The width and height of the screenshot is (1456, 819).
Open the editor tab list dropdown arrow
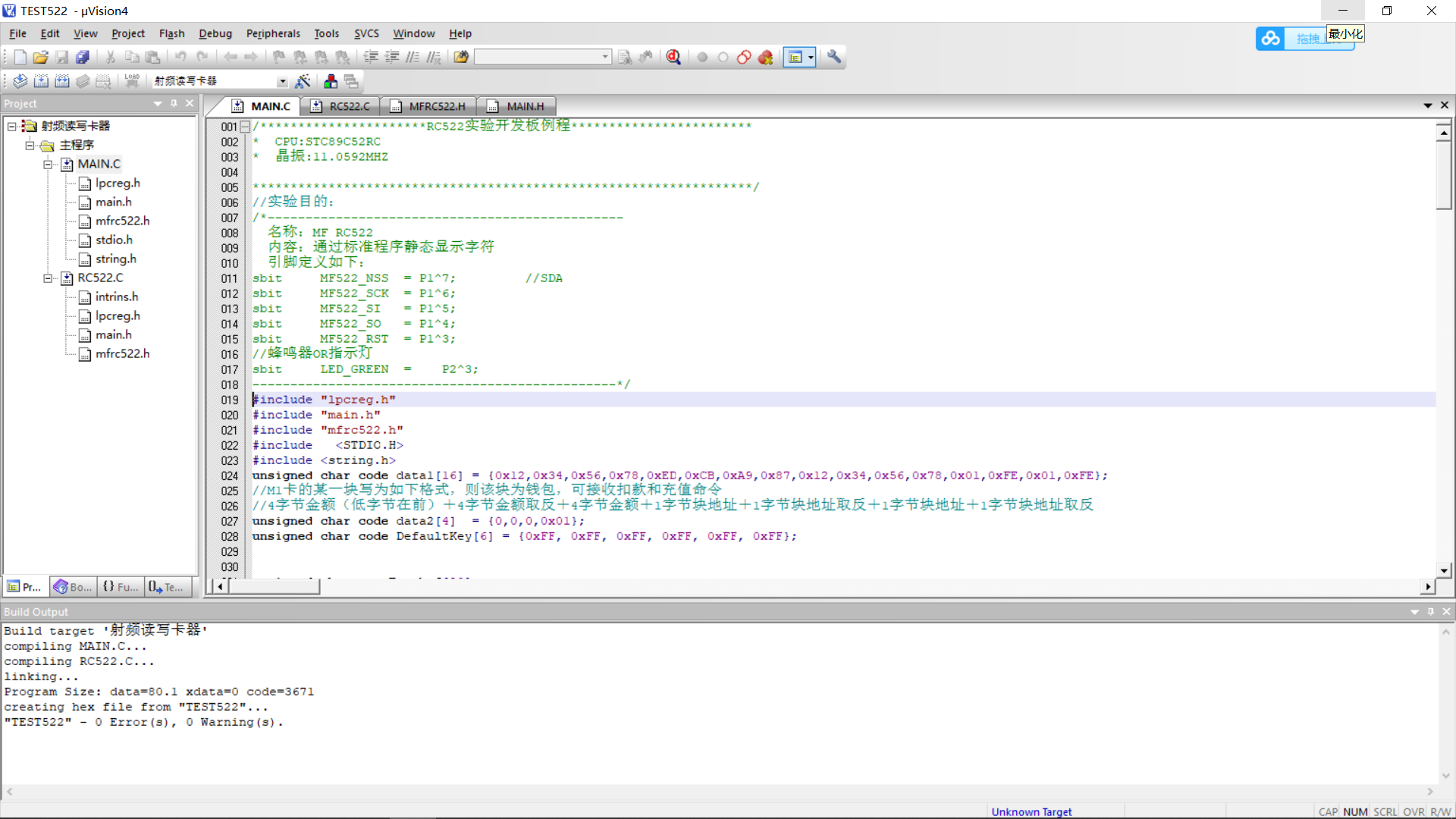1428,105
